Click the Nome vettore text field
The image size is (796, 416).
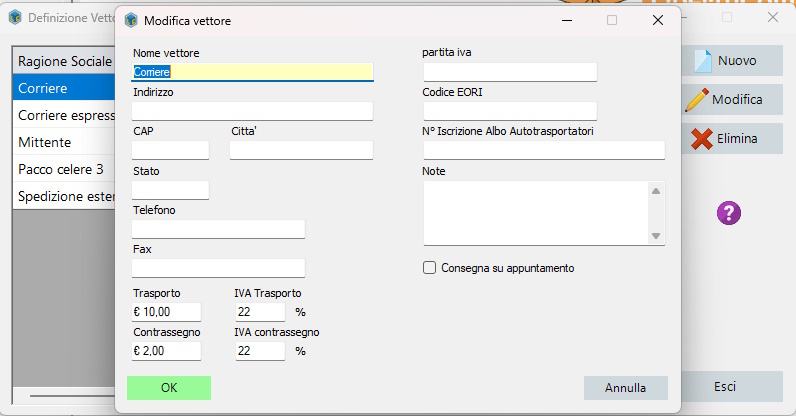point(252,72)
